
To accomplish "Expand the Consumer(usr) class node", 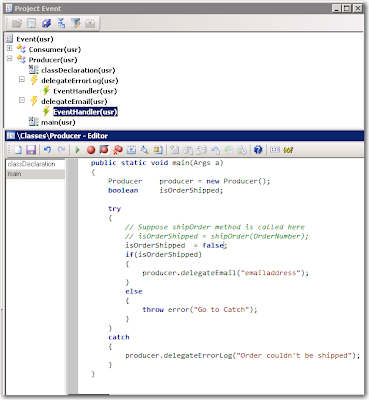I will click(x=9, y=48).
